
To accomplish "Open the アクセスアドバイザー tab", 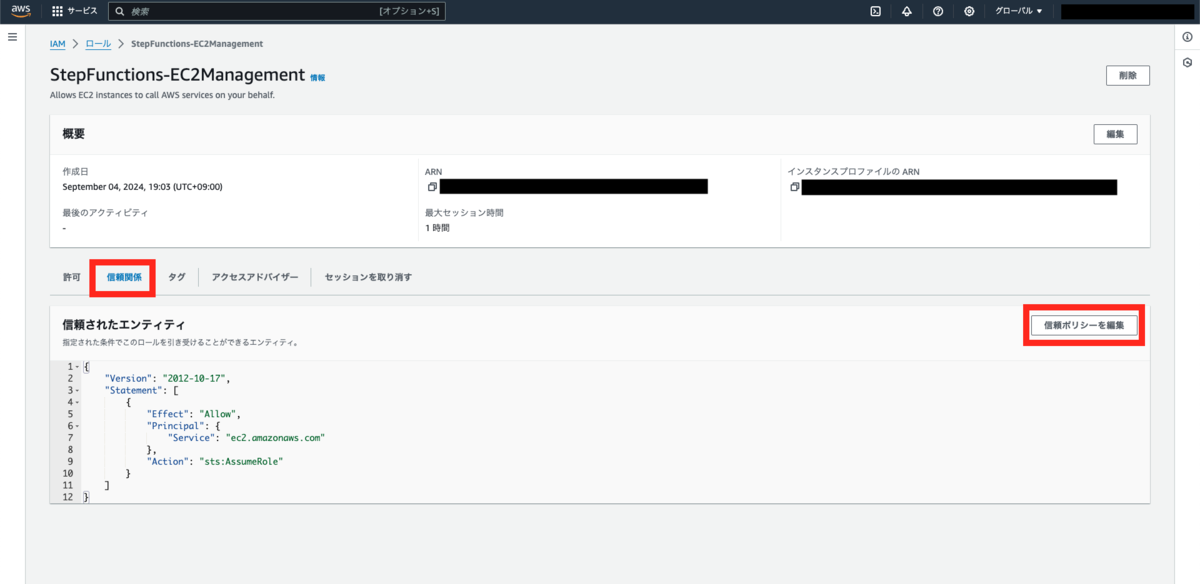I will 255,277.
